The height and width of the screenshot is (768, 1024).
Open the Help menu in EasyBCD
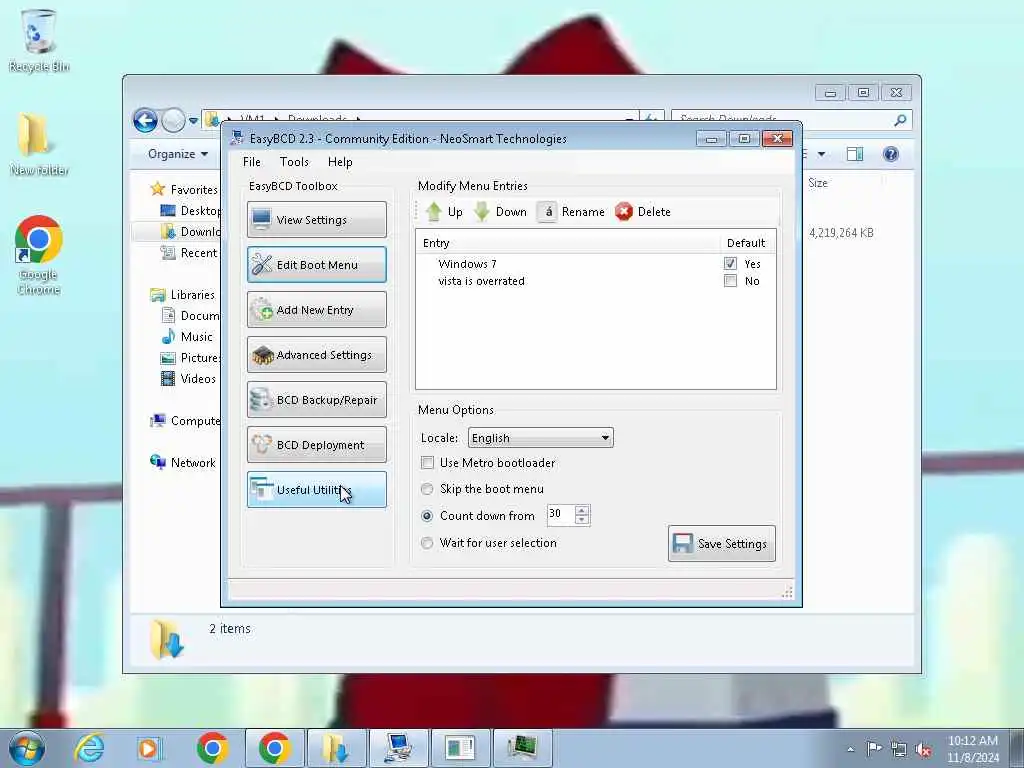[340, 162]
